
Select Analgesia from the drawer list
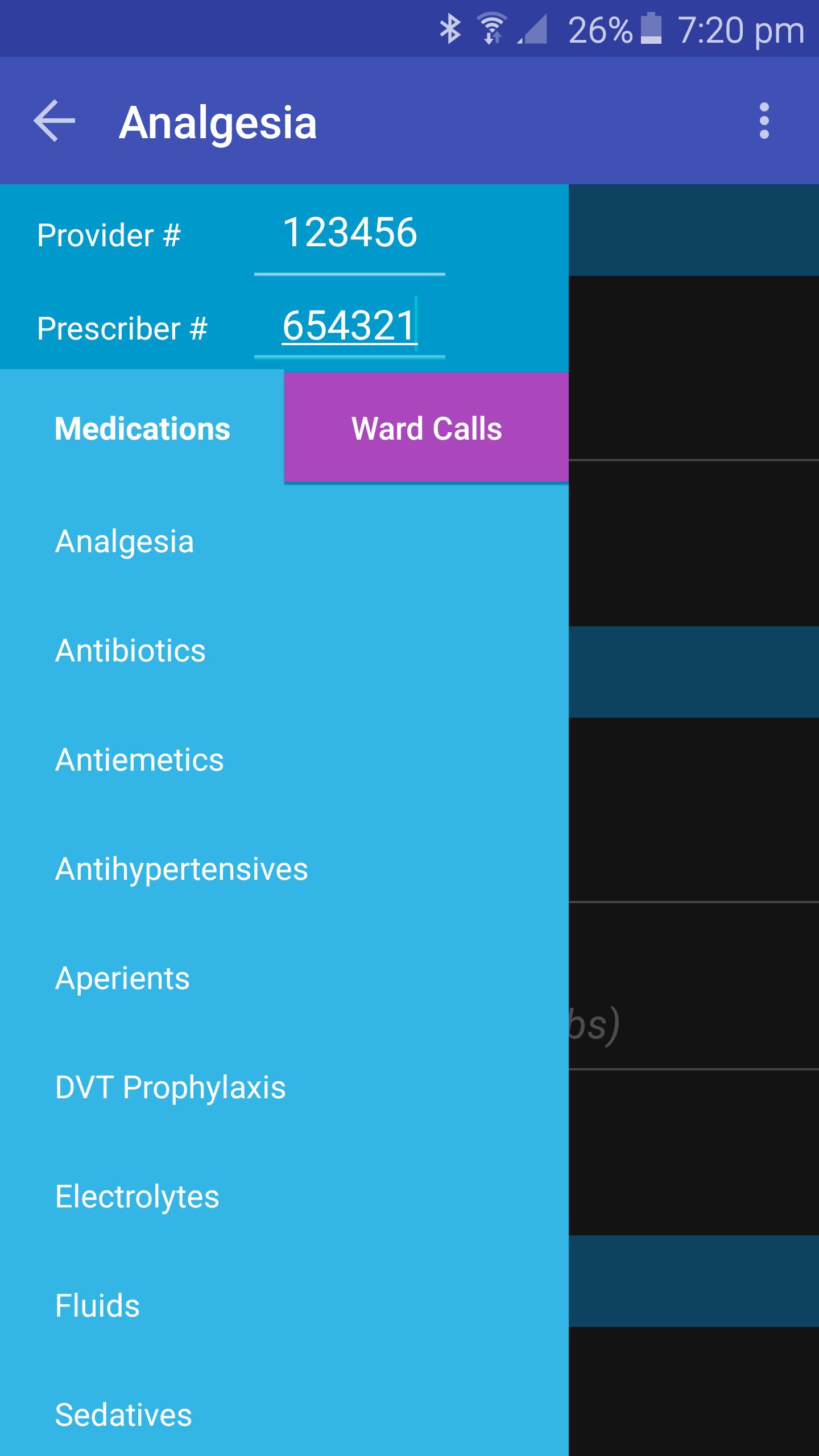(125, 541)
